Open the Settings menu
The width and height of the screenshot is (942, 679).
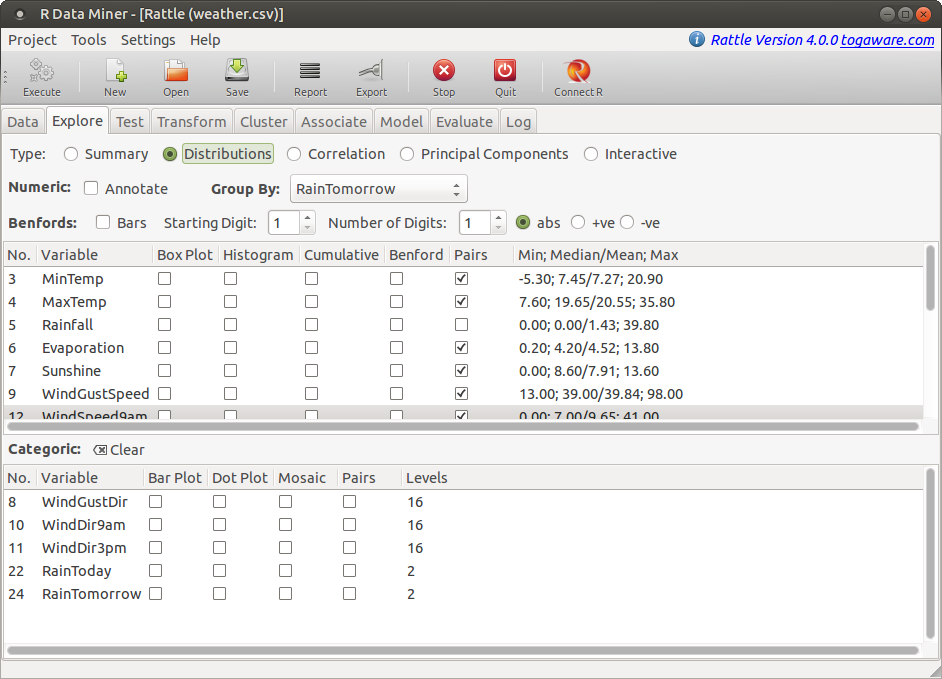tap(148, 40)
